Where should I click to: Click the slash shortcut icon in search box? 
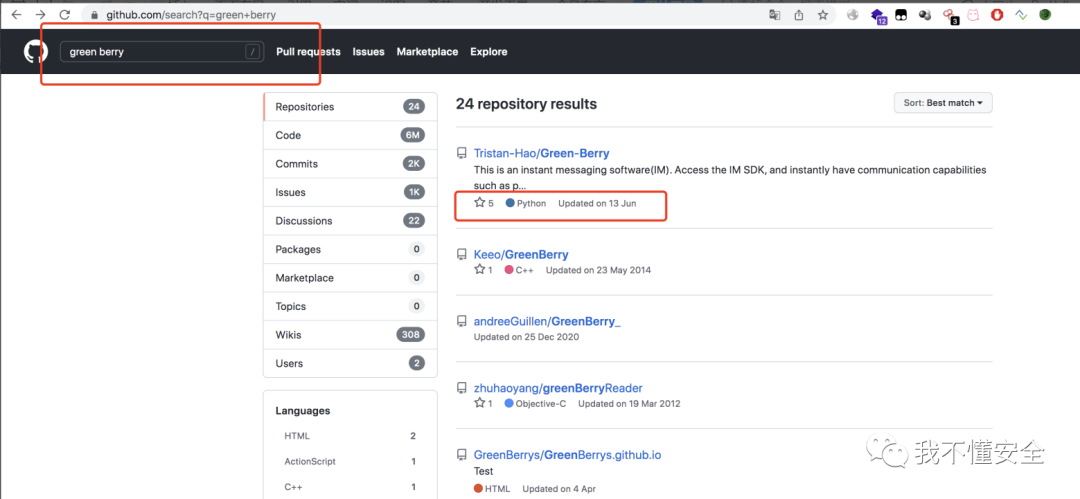pyautogui.click(x=253, y=52)
